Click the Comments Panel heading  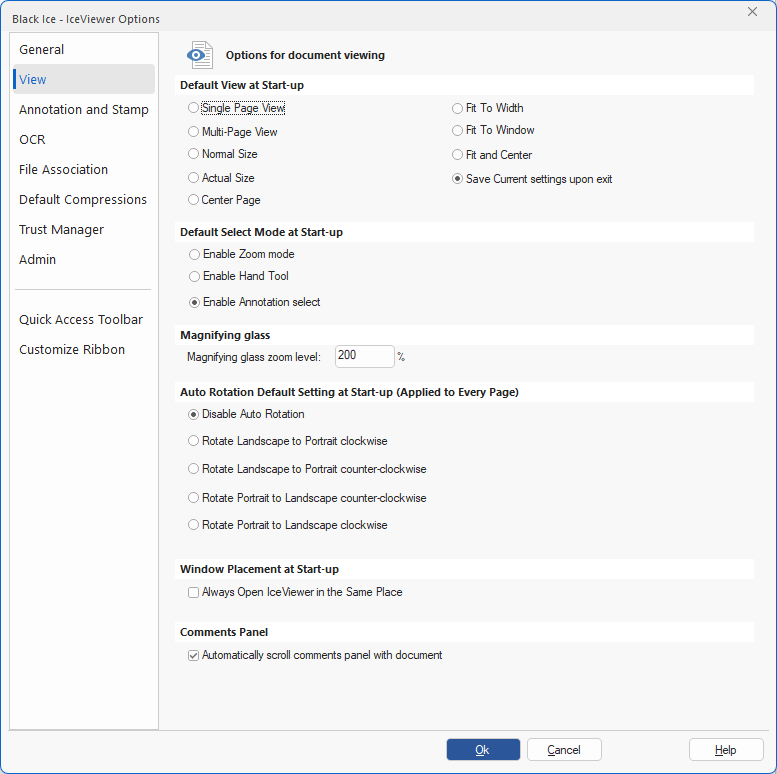tap(224, 632)
